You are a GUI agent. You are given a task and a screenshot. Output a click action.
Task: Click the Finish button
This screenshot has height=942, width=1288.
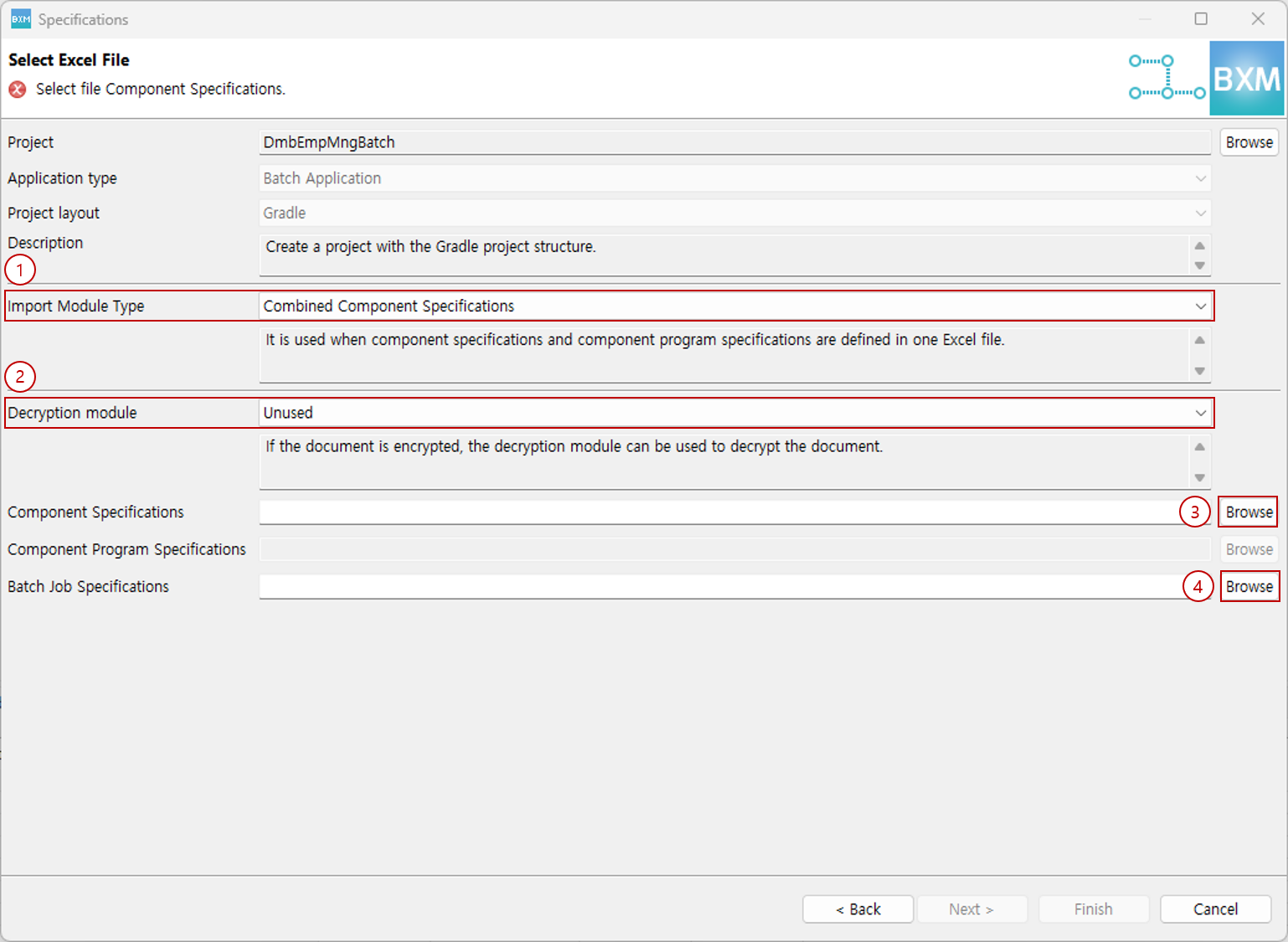pyautogui.click(x=1094, y=909)
